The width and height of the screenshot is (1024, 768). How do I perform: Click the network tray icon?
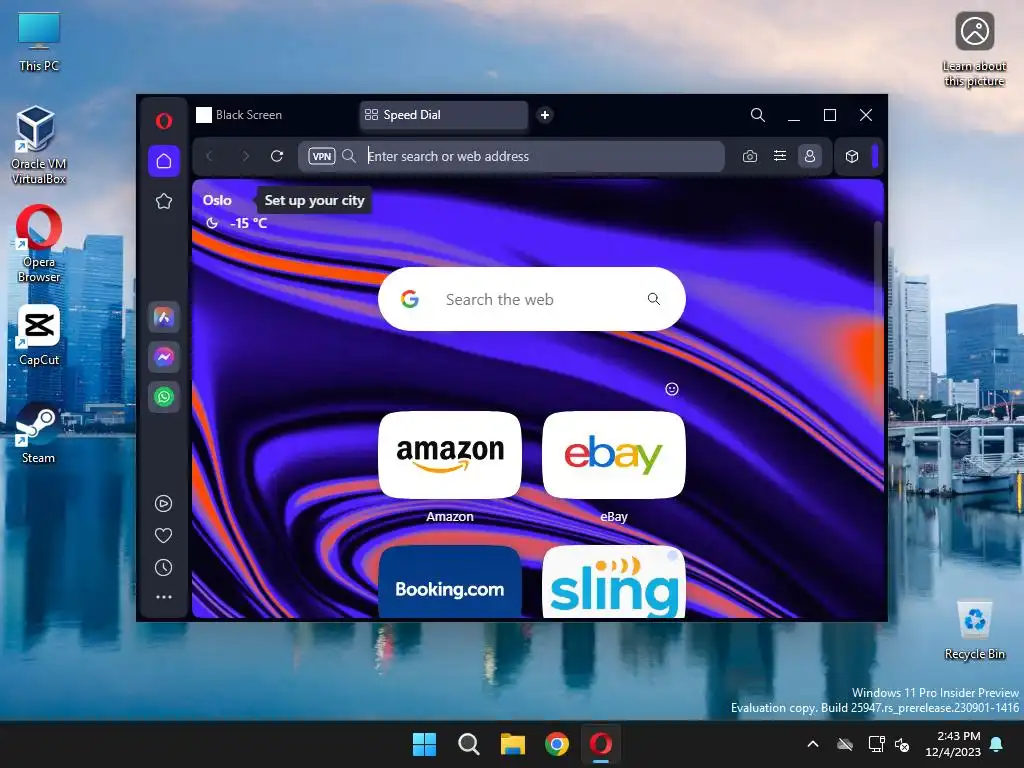tap(876, 744)
